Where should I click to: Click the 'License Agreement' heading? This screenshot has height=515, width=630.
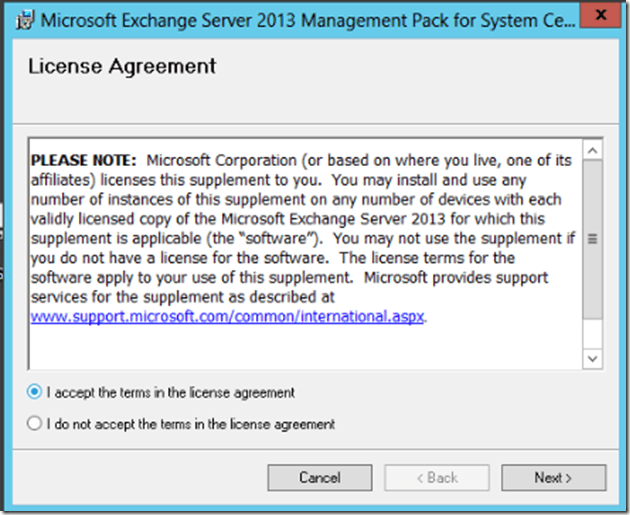pos(122,67)
